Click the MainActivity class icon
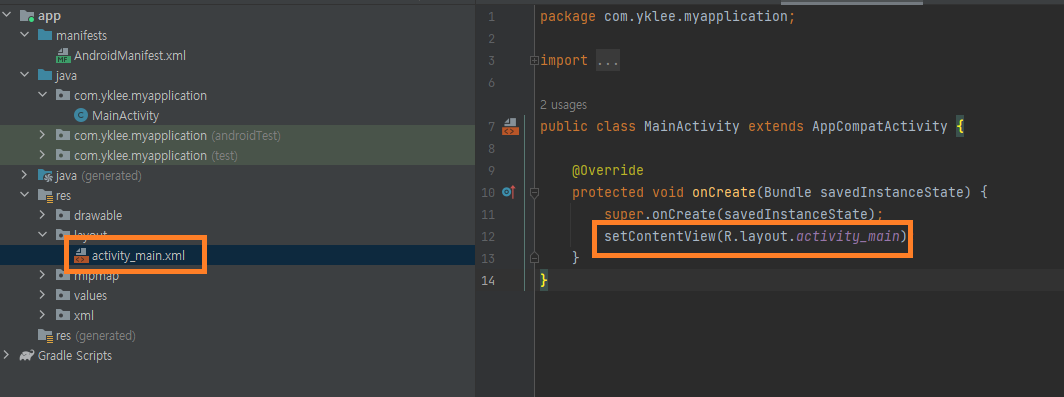Image resolution: width=1064 pixels, height=397 pixels. (81, 115)
